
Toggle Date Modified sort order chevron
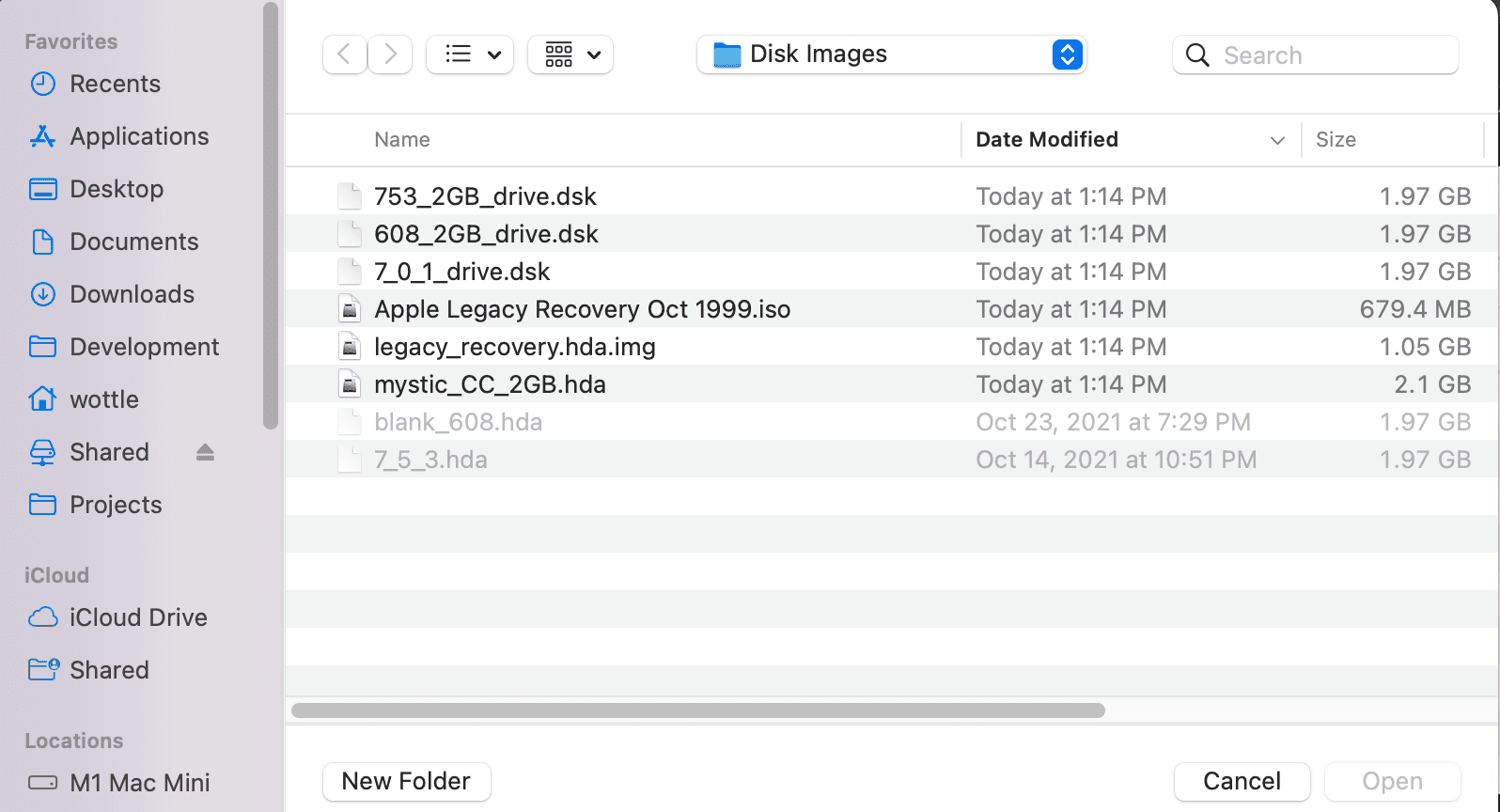1277,140
